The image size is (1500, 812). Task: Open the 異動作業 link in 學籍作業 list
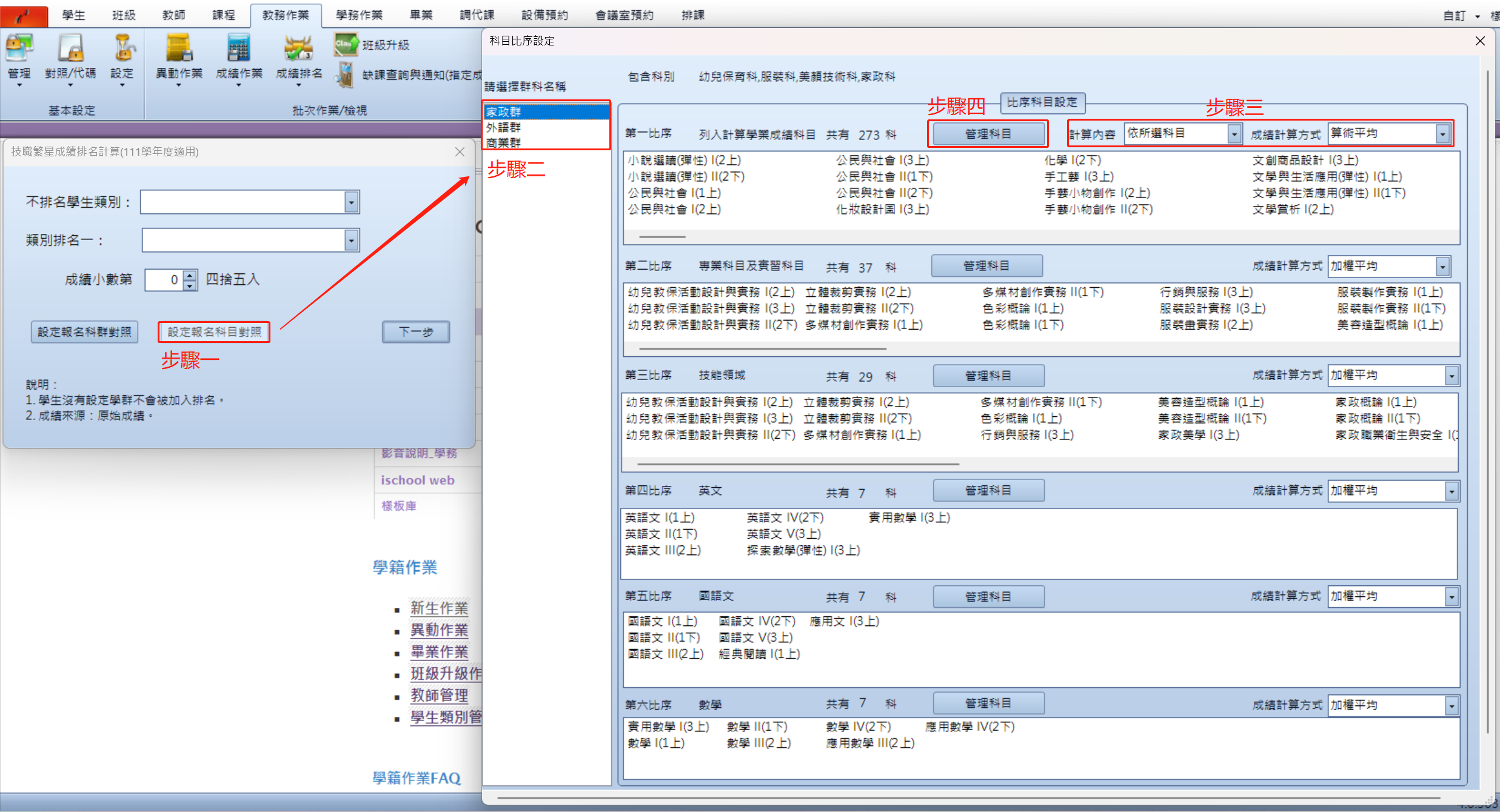click(x=439, y=630)
